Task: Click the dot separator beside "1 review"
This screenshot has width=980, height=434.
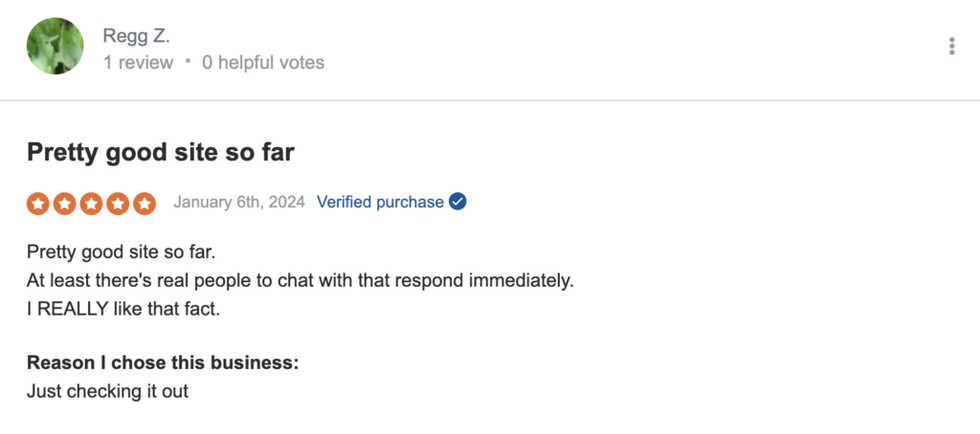Action: coord(187,63)
